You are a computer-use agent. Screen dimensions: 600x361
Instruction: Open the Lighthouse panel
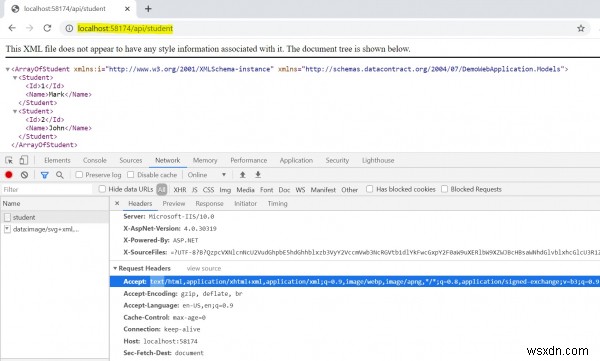coord(378,160)
